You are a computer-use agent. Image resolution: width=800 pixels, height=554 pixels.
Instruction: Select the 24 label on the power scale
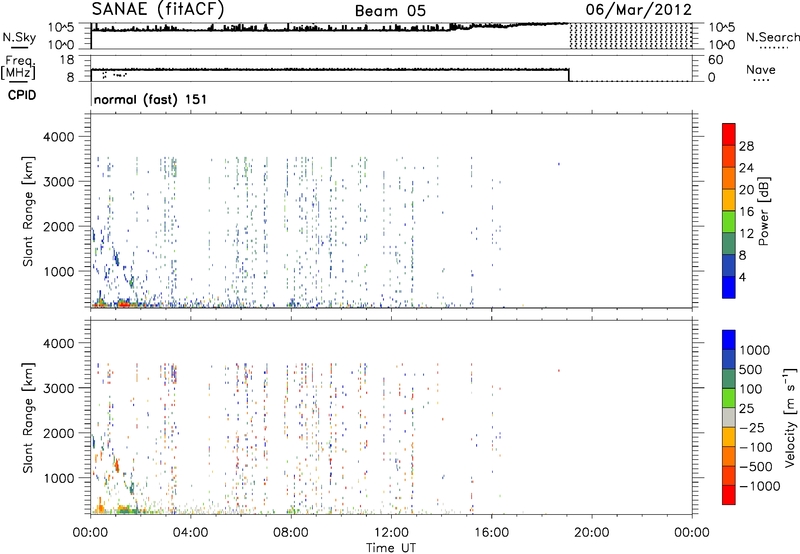[x=746, y=168]
